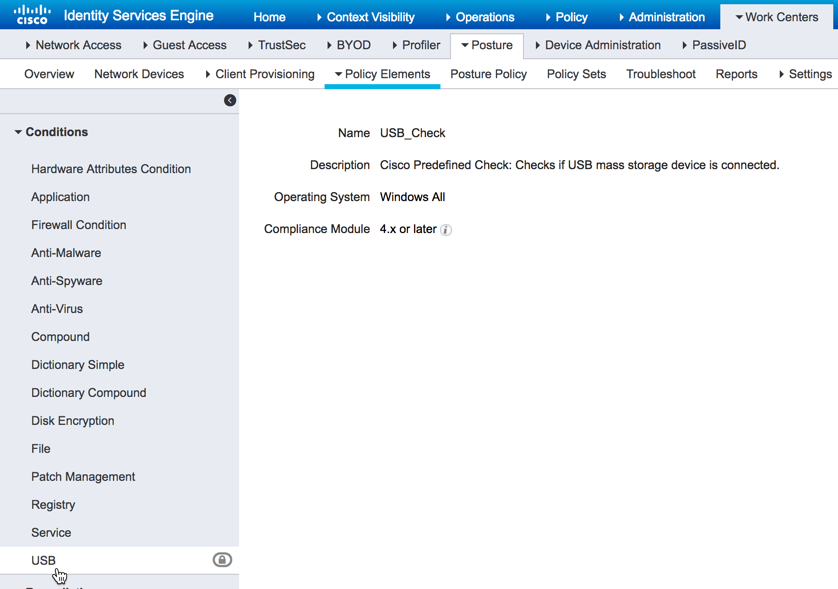Go to Troubleshoot tab

tap(661, 74)
